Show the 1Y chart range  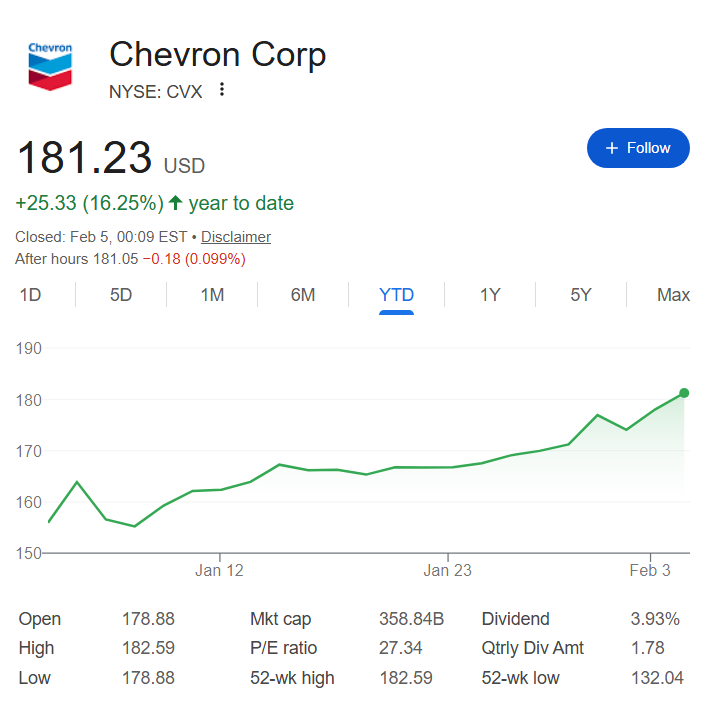[x=490, y=295]
